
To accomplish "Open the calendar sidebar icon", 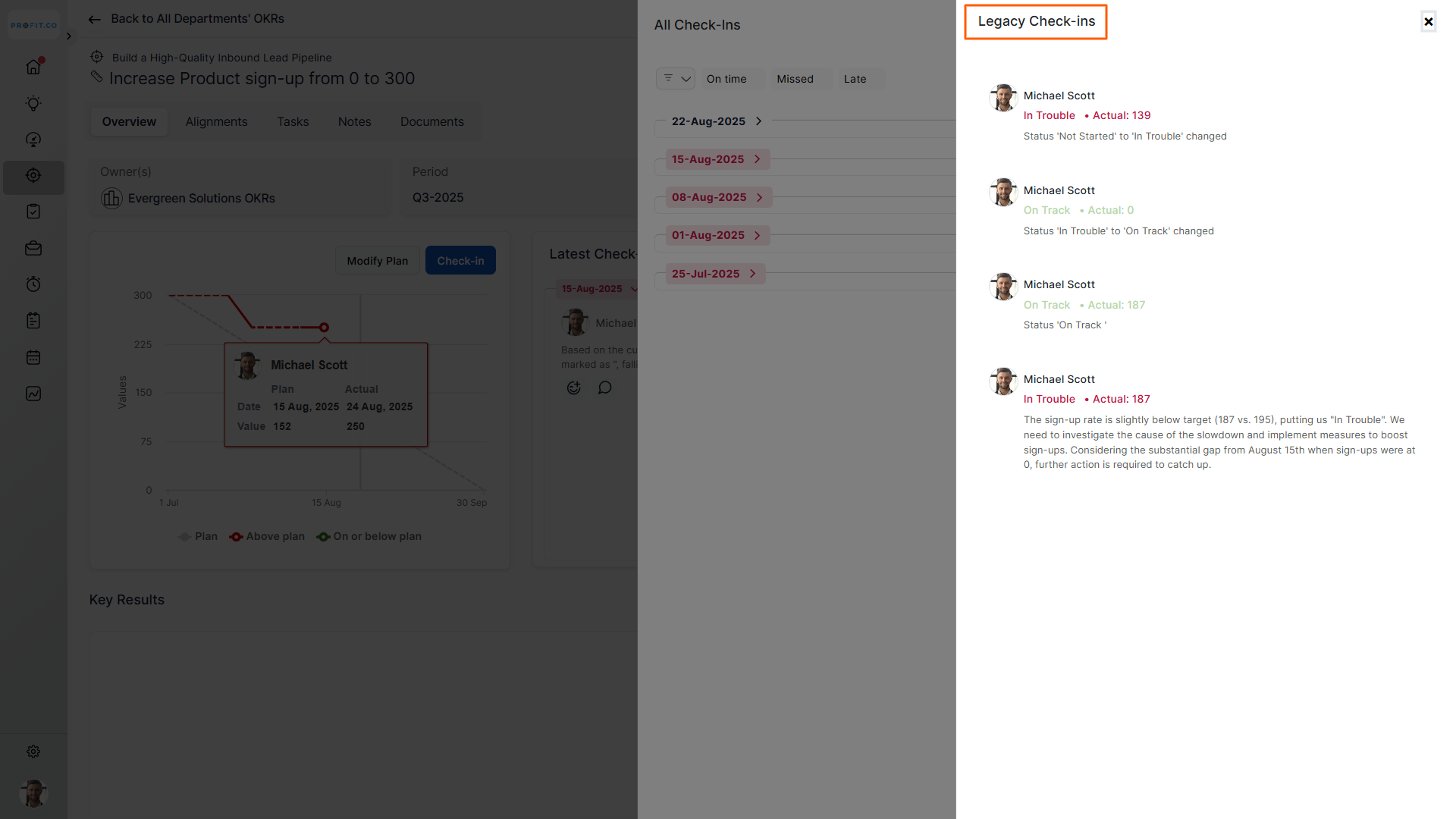I will (33, 357).
